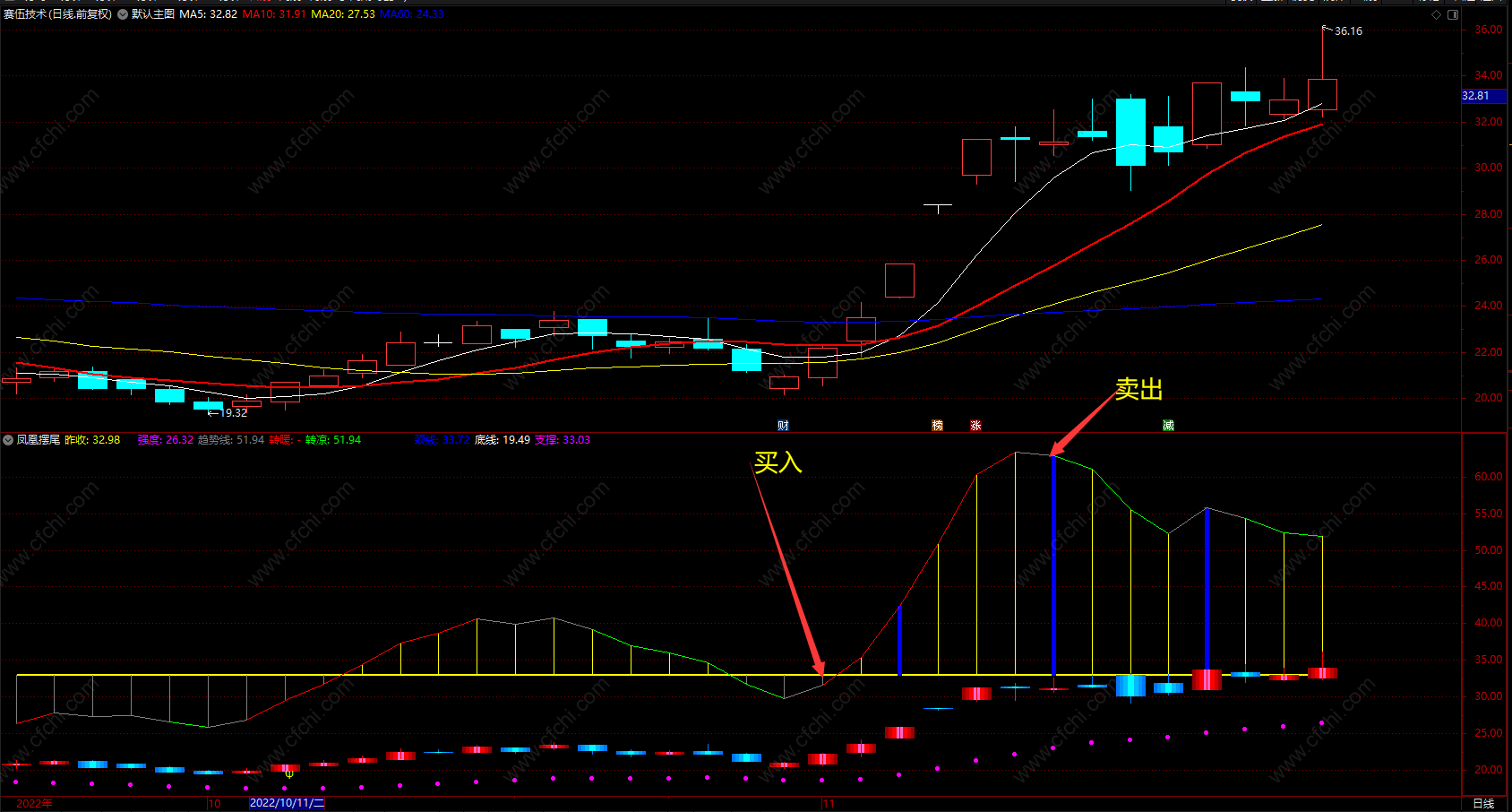
Task: Click the 底线: 19.49 value
Action: coord(503,440)
